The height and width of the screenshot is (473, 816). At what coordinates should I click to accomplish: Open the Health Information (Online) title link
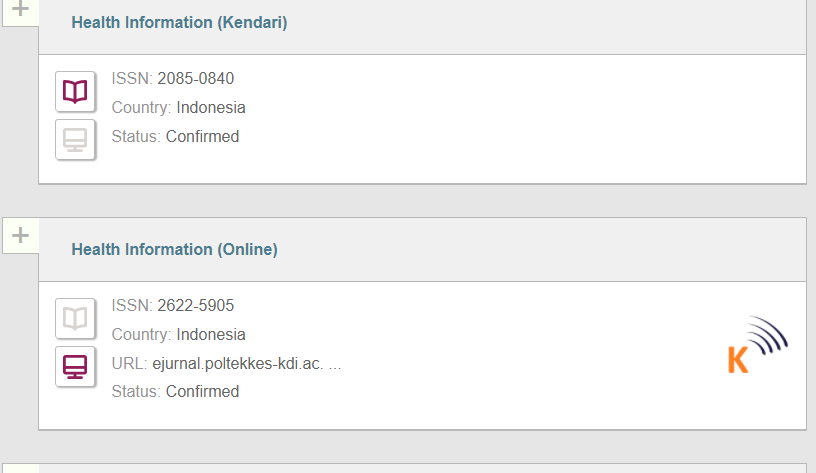(174, 249)
